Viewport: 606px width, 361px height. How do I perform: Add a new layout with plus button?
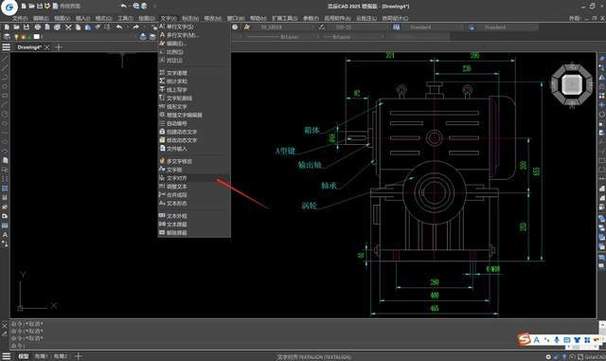click(78, 356)
